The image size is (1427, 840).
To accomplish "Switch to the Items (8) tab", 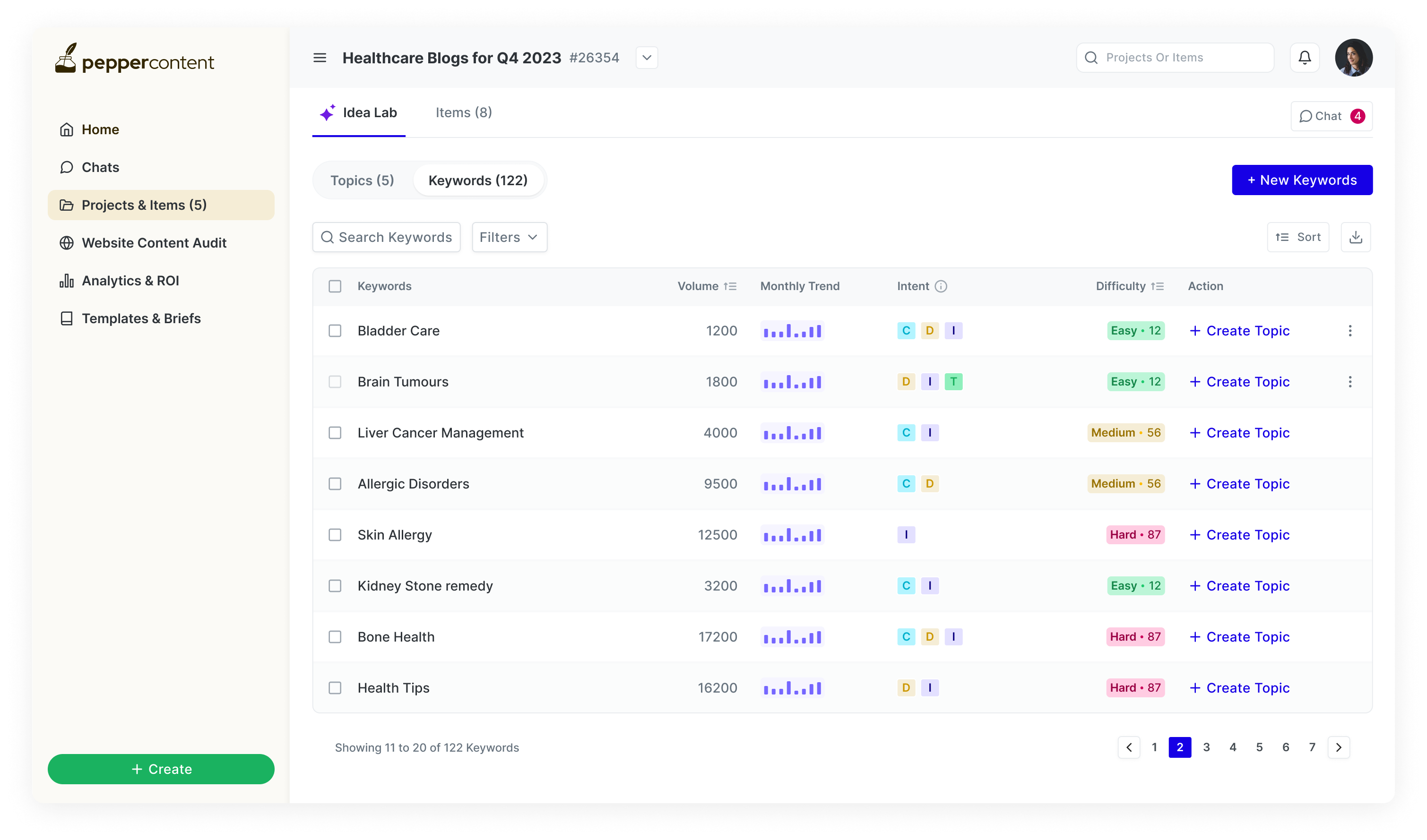I will point(464,112).
